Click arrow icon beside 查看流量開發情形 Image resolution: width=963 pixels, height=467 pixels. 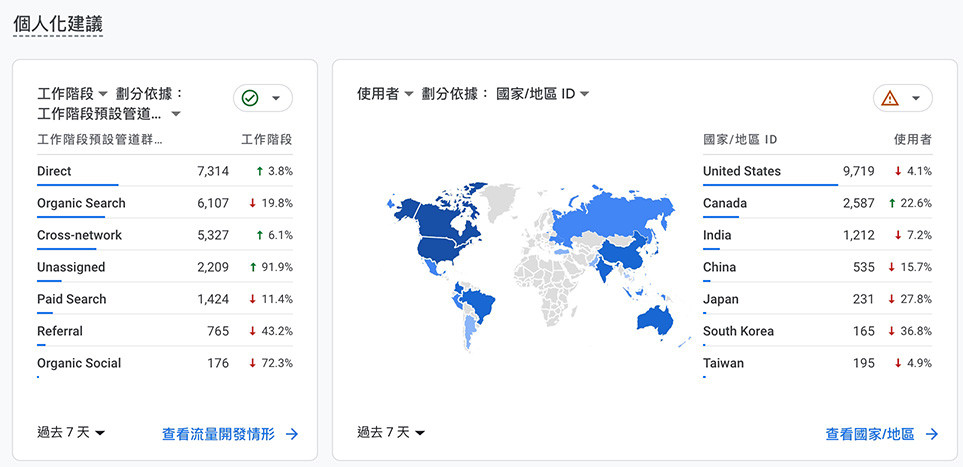pos(292,434)
